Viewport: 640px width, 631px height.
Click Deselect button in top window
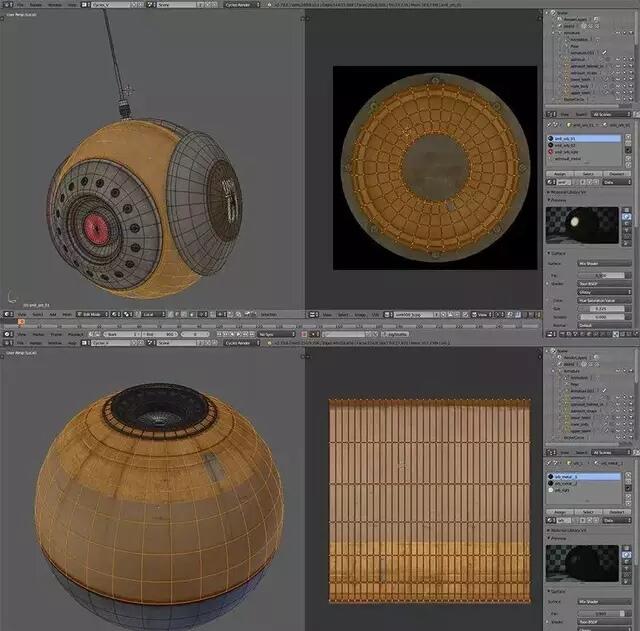[x=617, y=174]
